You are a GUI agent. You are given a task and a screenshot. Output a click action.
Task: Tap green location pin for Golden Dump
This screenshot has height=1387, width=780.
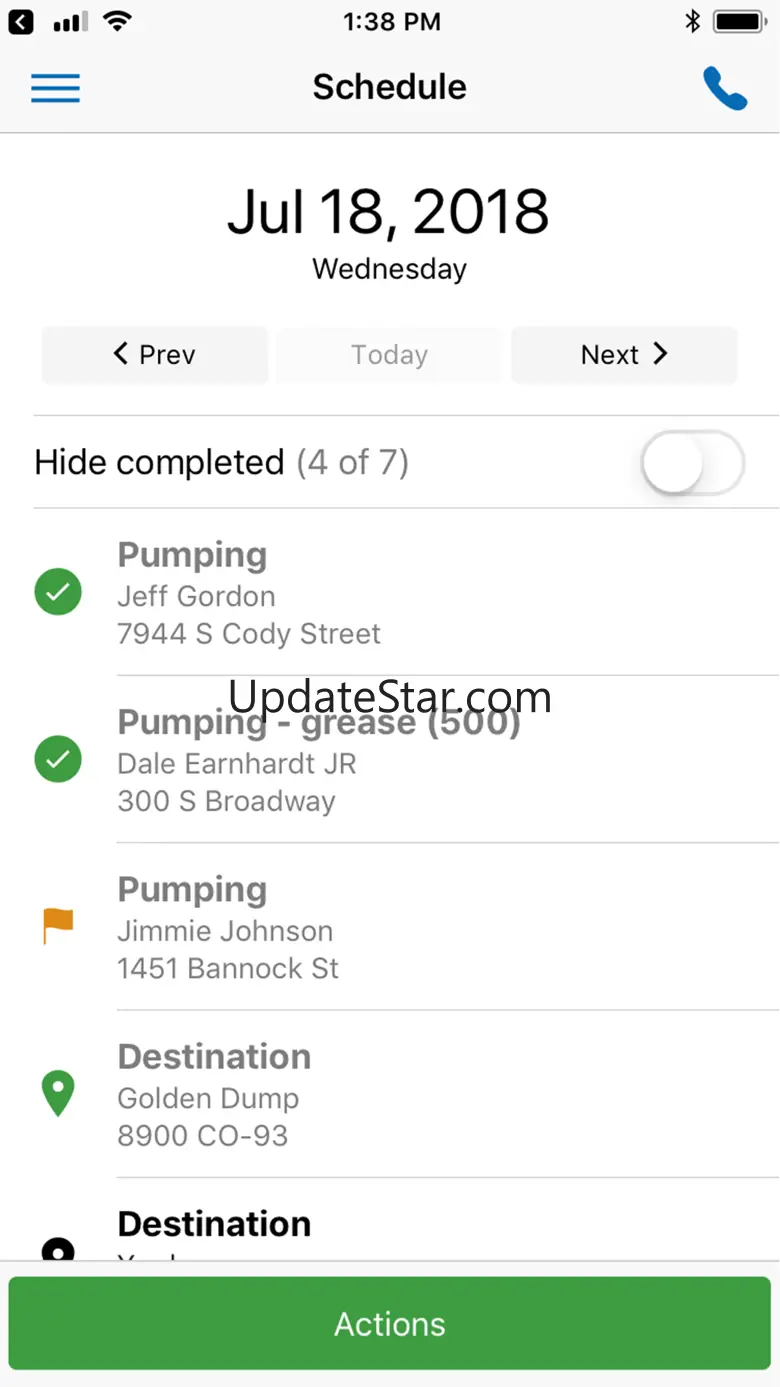[x=58, y=1094]
